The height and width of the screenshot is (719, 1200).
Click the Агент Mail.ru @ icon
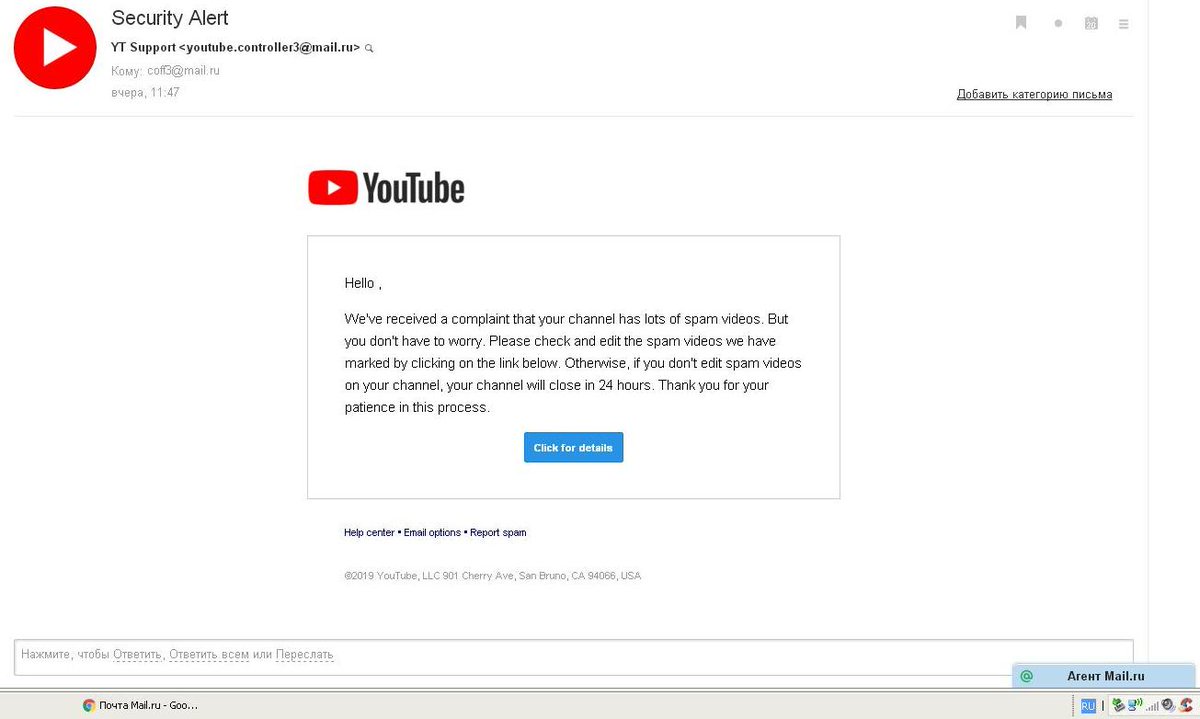(1026, 676)
